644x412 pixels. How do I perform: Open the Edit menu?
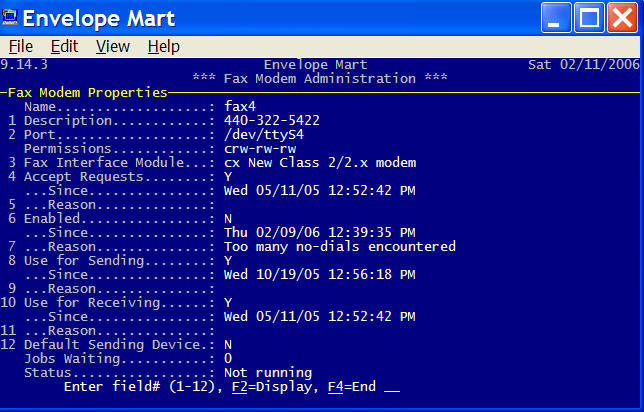tap(64, 46)
